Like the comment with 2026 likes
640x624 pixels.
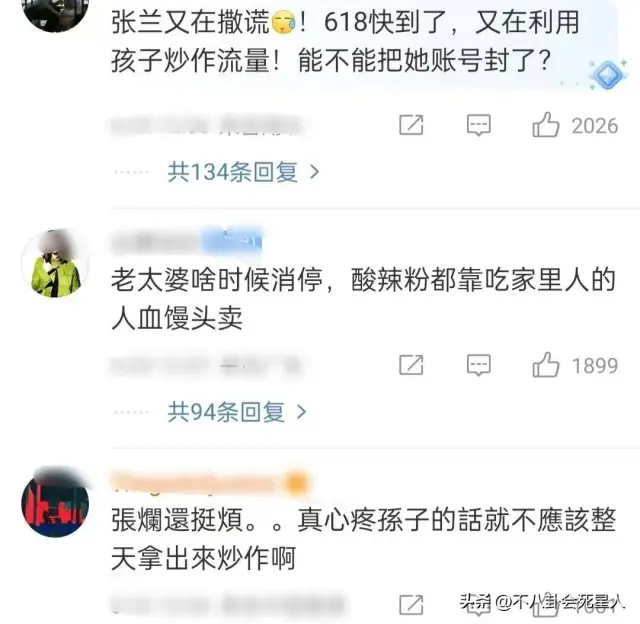click(x=545, y=125)
